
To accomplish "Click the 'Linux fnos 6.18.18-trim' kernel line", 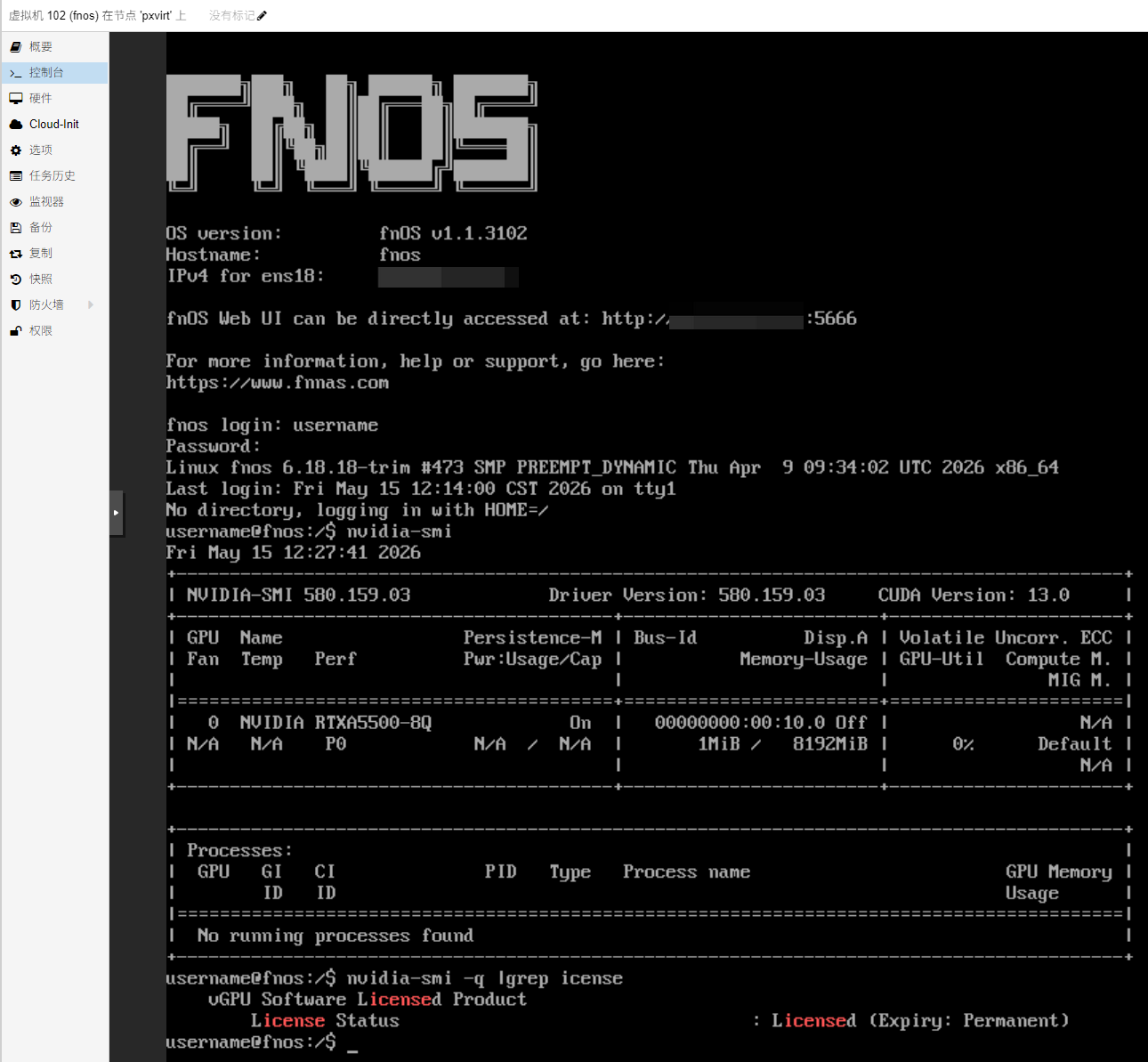I will pos(612,467).
